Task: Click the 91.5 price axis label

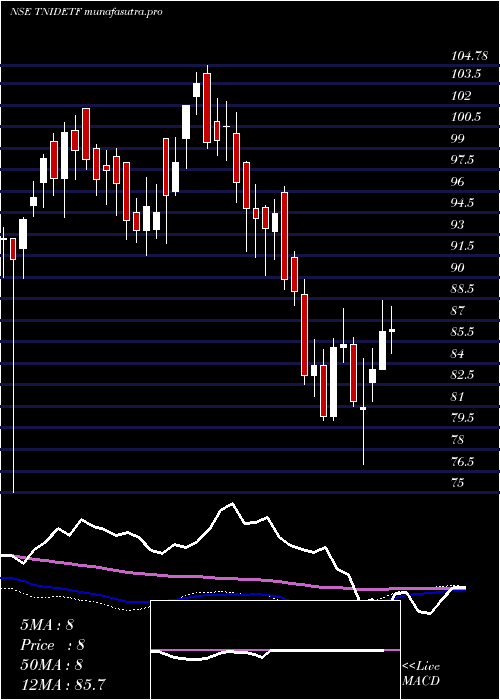Action: coord(463,246)
